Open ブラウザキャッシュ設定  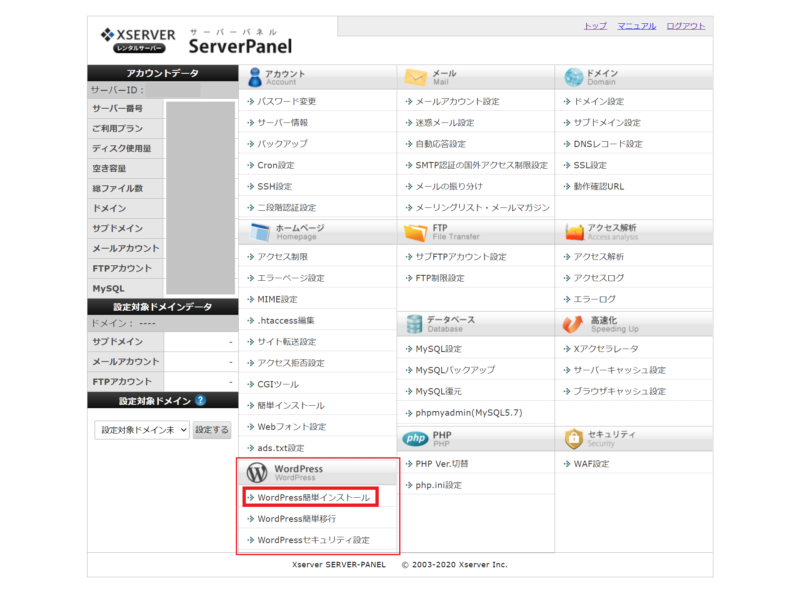coord(619,391)
